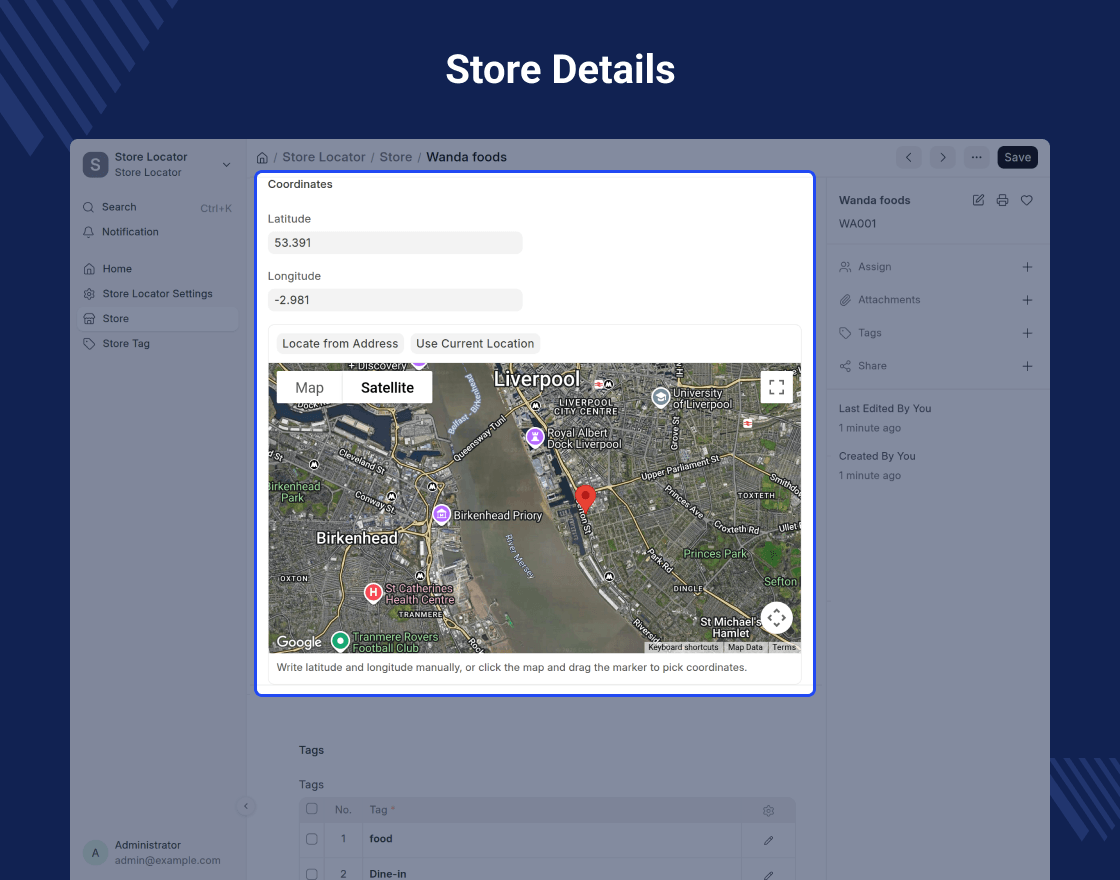Edit the food tag row
The width and height of the screenshot is (1120, 880).
(x=769, y=841)
